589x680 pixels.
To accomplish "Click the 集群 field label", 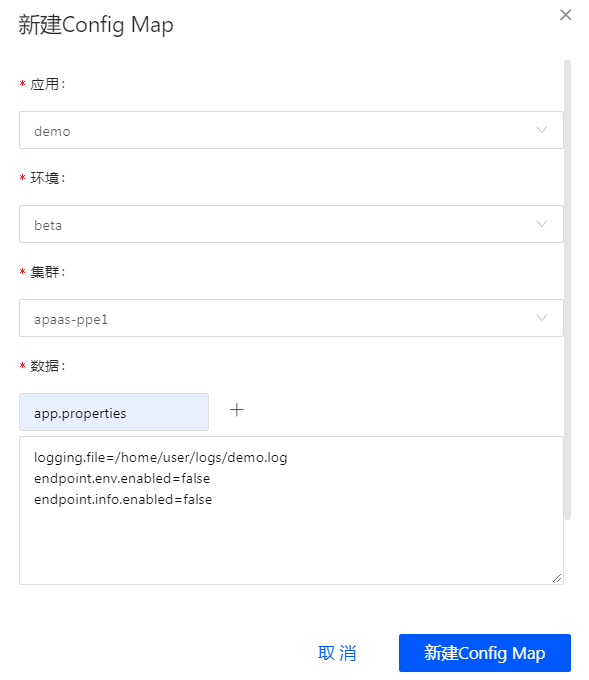I will 47,272.
